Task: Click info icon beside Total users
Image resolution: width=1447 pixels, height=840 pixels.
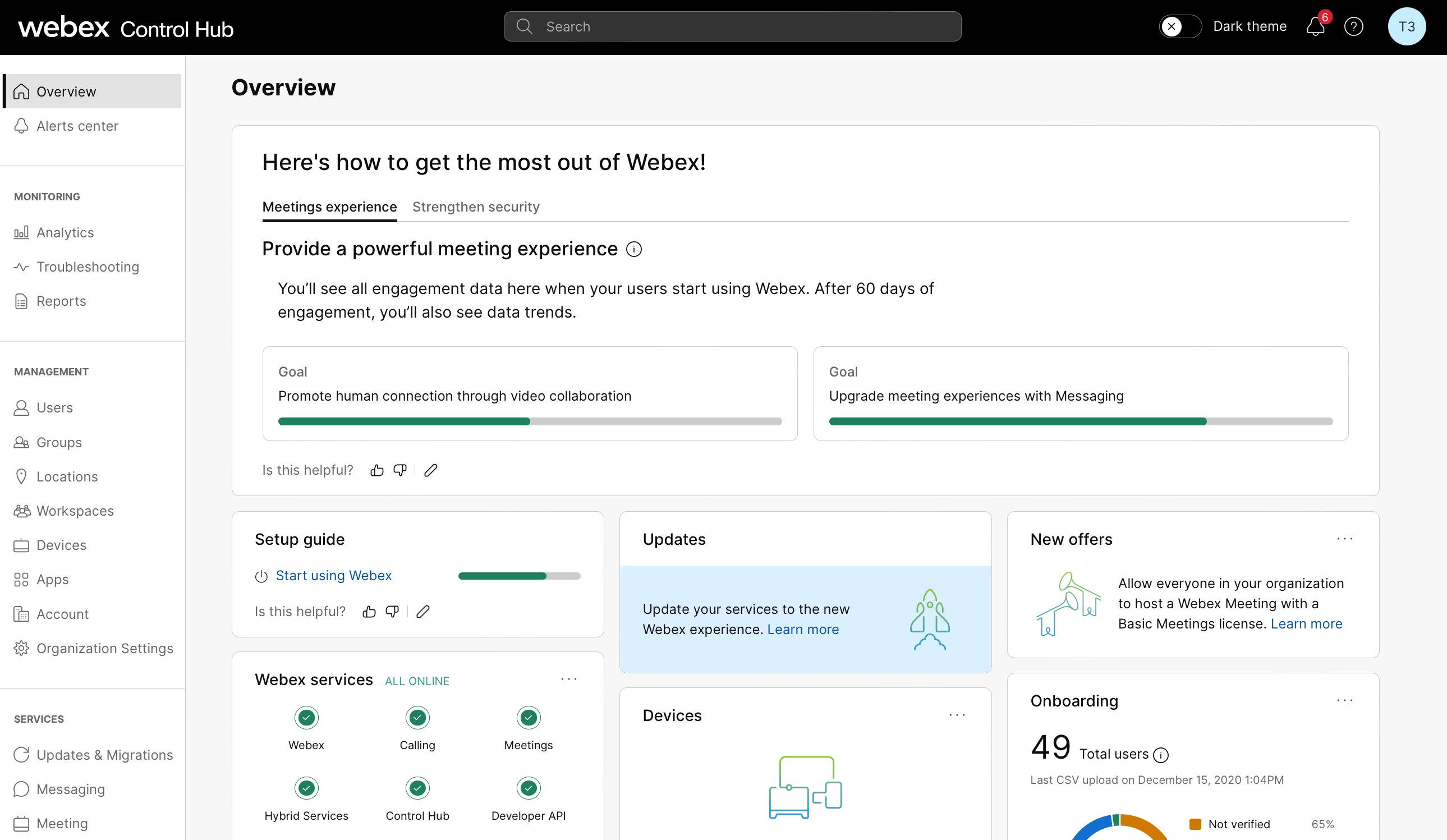Action: pos(1160,755)
